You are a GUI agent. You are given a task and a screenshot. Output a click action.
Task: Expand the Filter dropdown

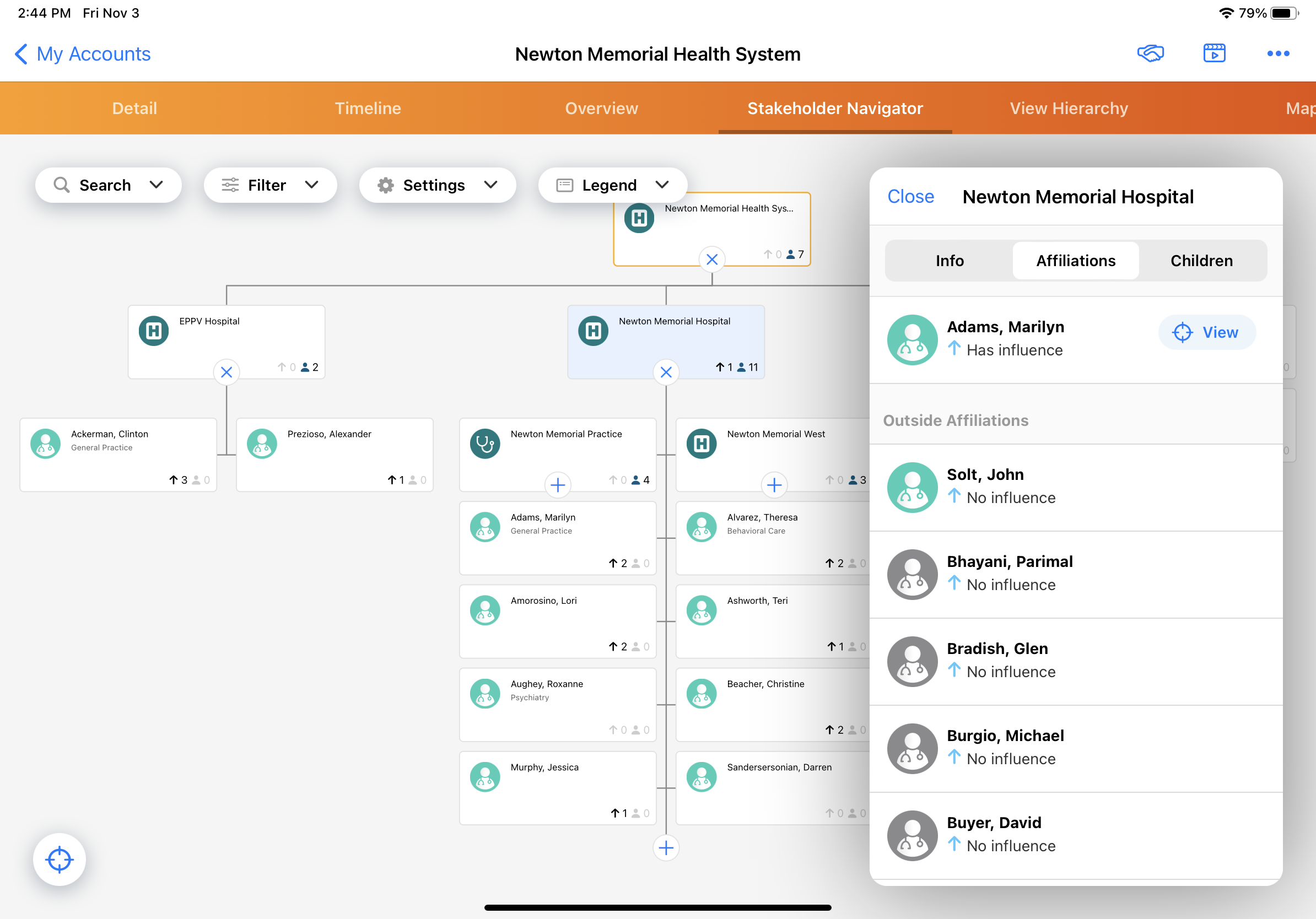click(x=270, y=185)
